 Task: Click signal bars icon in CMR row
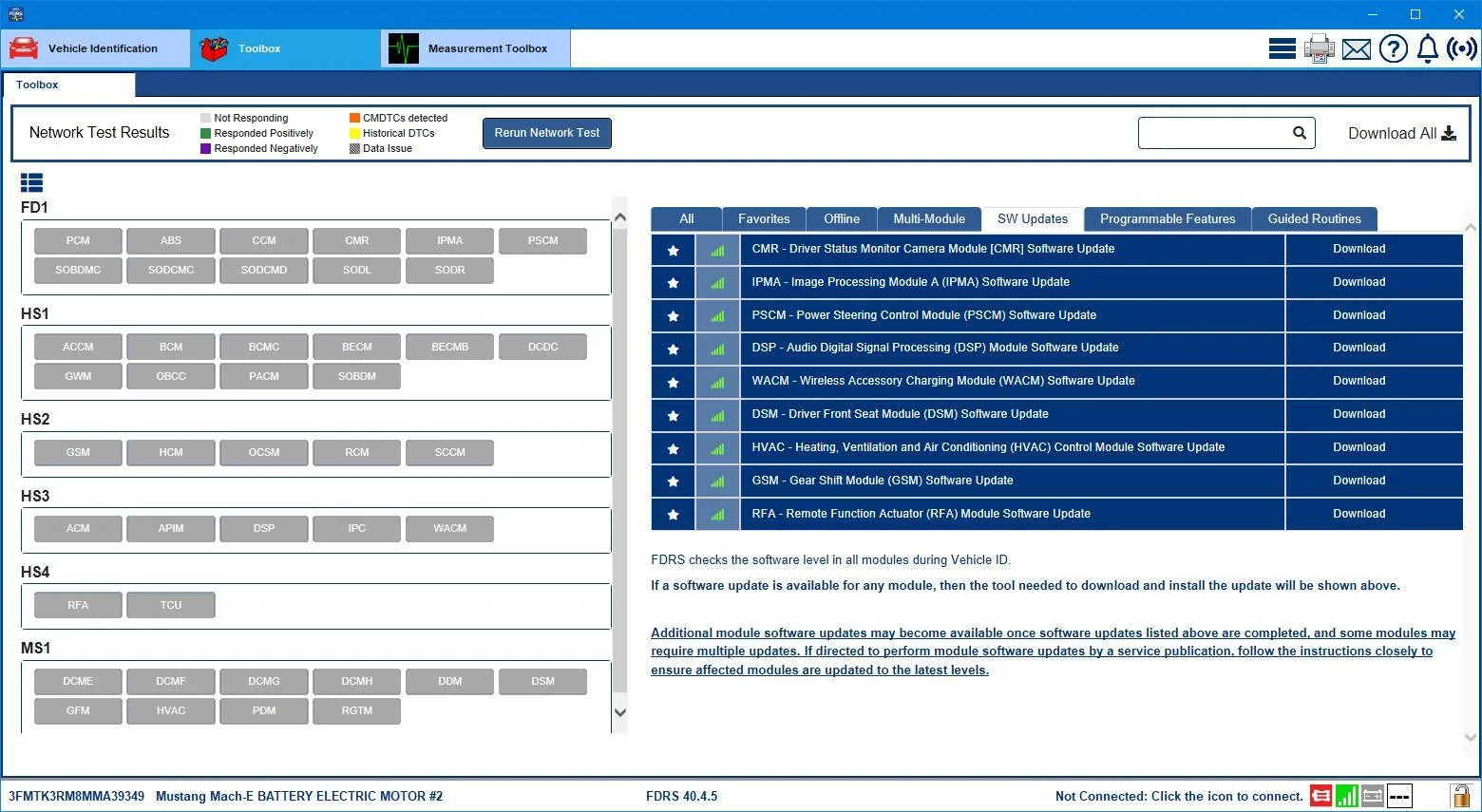click(717, 250)
